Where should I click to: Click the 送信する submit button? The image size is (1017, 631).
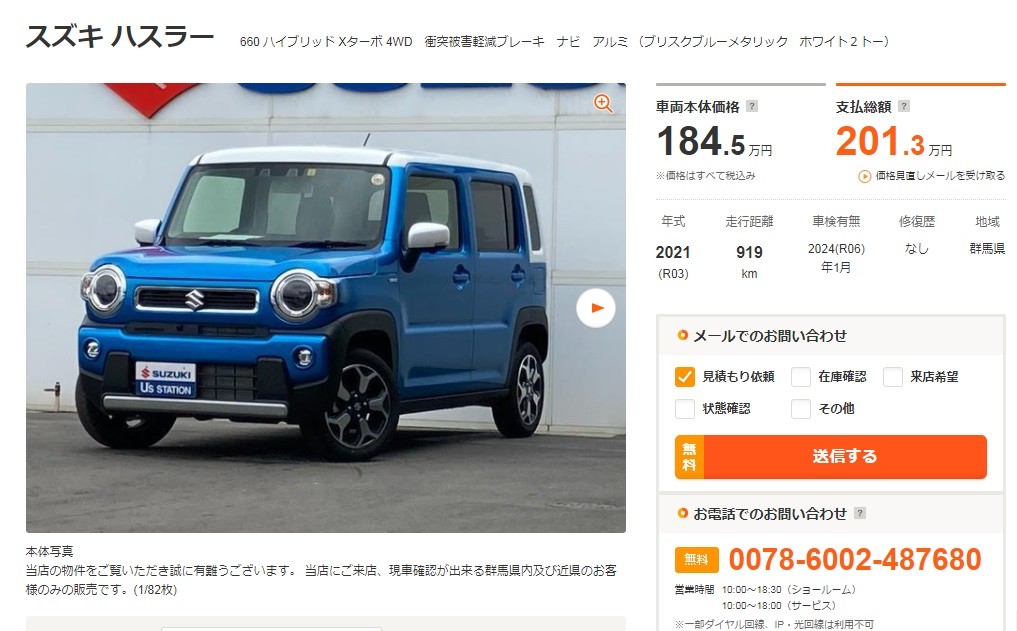830,457
